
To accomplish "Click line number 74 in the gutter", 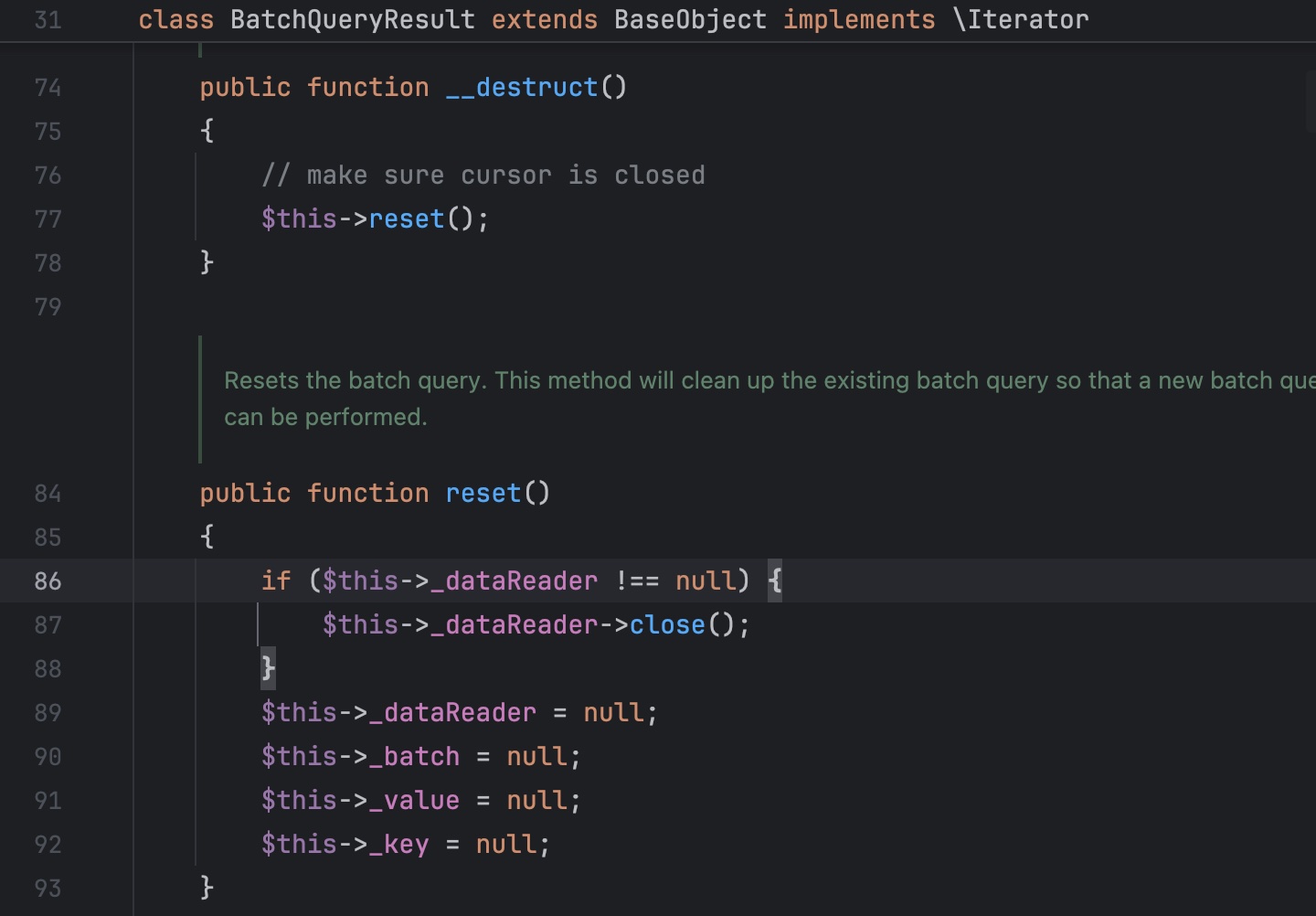I will pos(48,88).
